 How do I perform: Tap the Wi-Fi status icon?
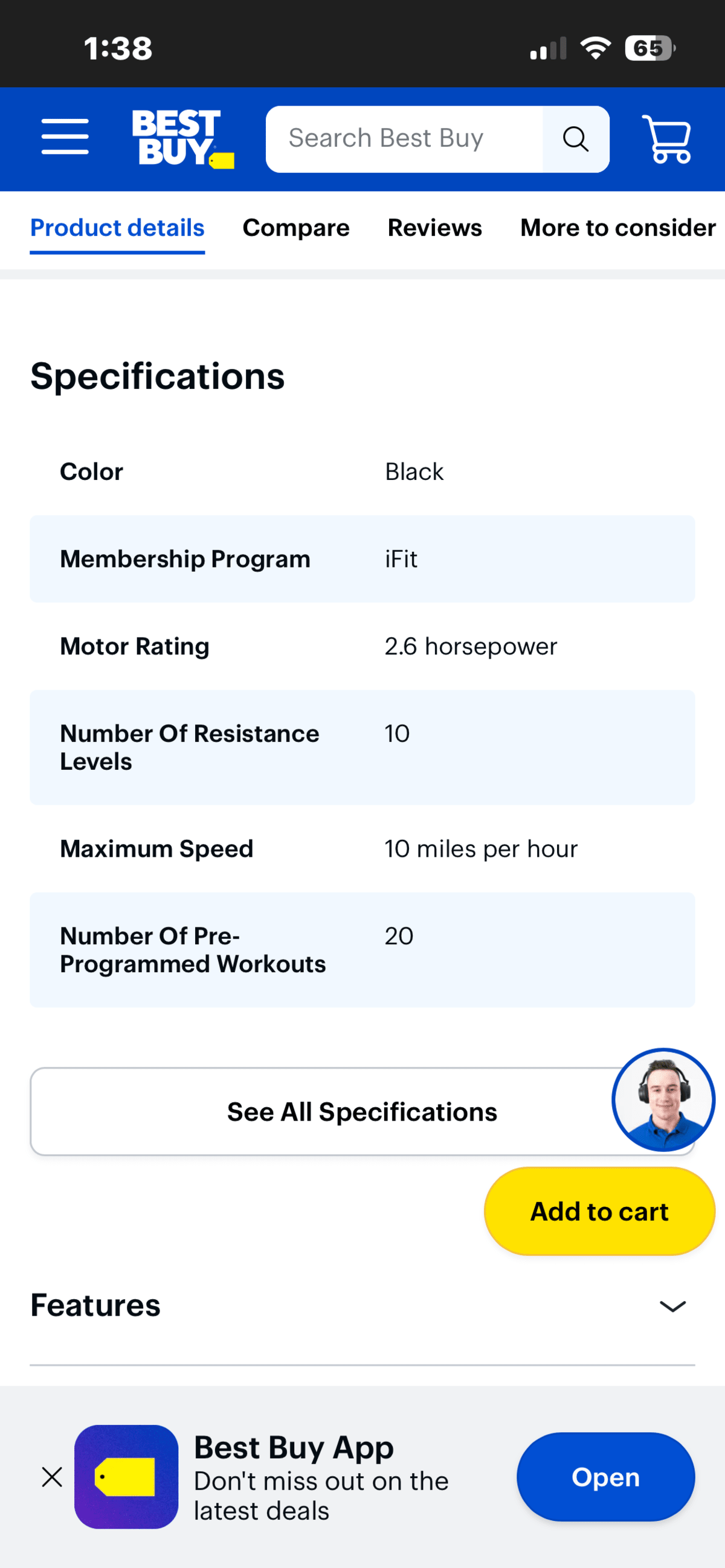coord(595,48)
